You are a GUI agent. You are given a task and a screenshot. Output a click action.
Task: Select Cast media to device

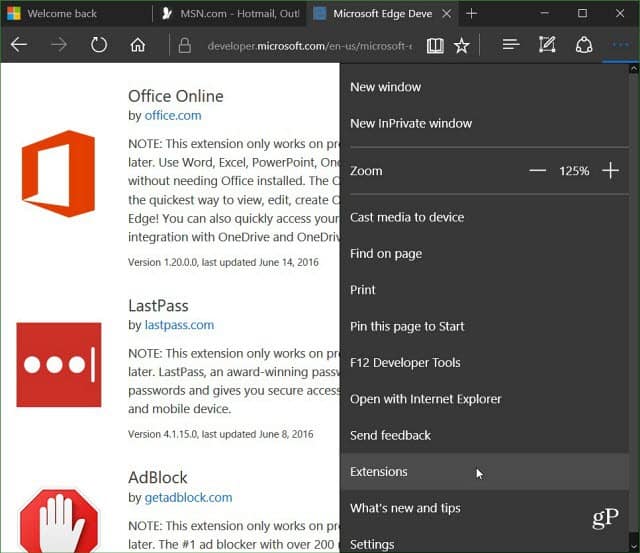click(x=484, y=217)
